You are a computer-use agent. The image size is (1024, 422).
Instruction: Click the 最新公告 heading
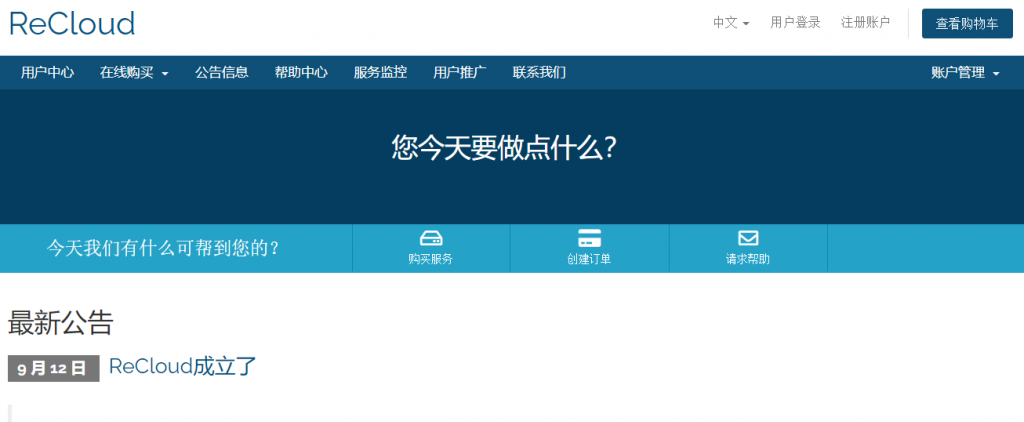coord(61,322)
